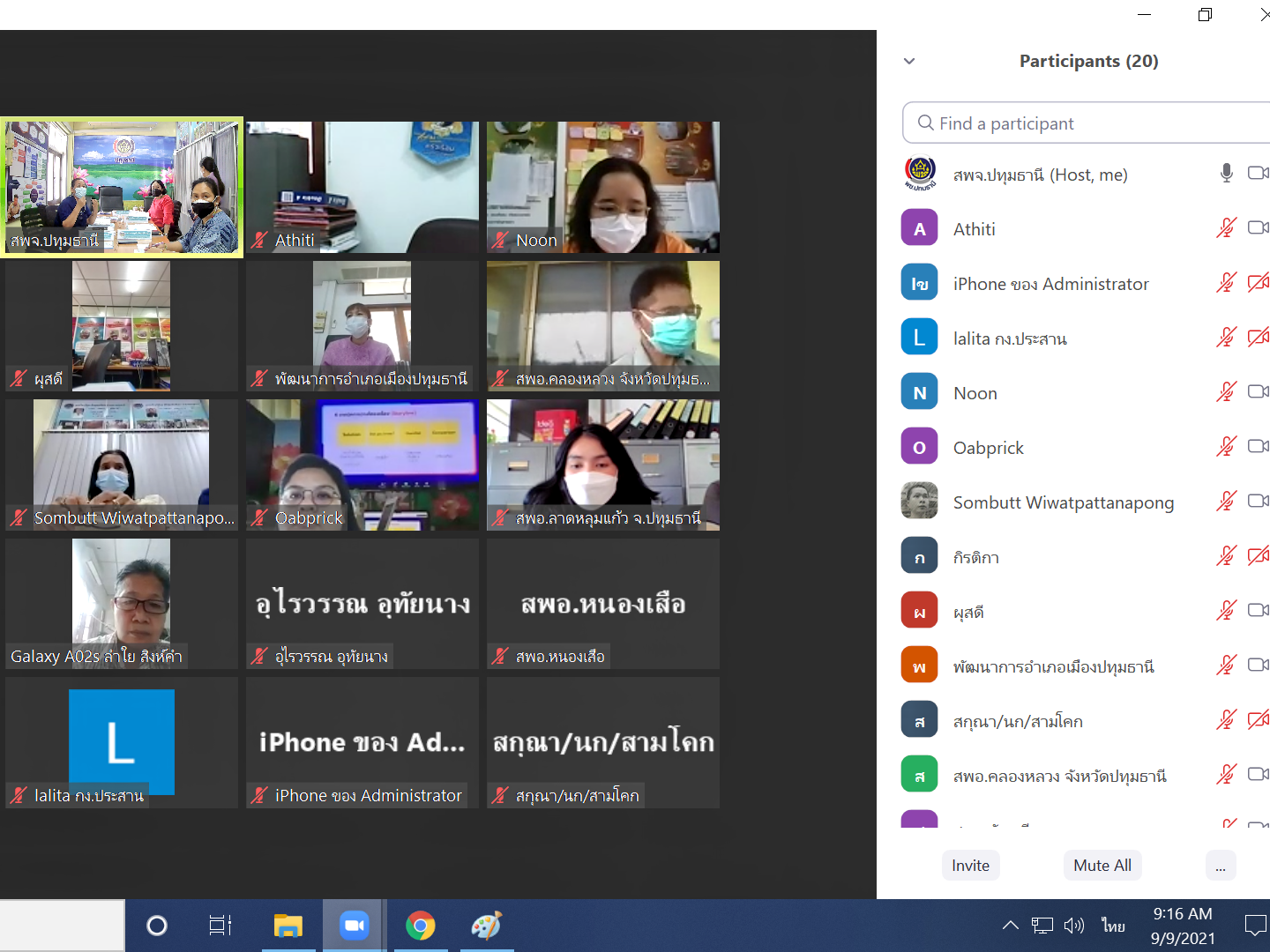Click the Find a participant search field

[x=1087, y=123]
